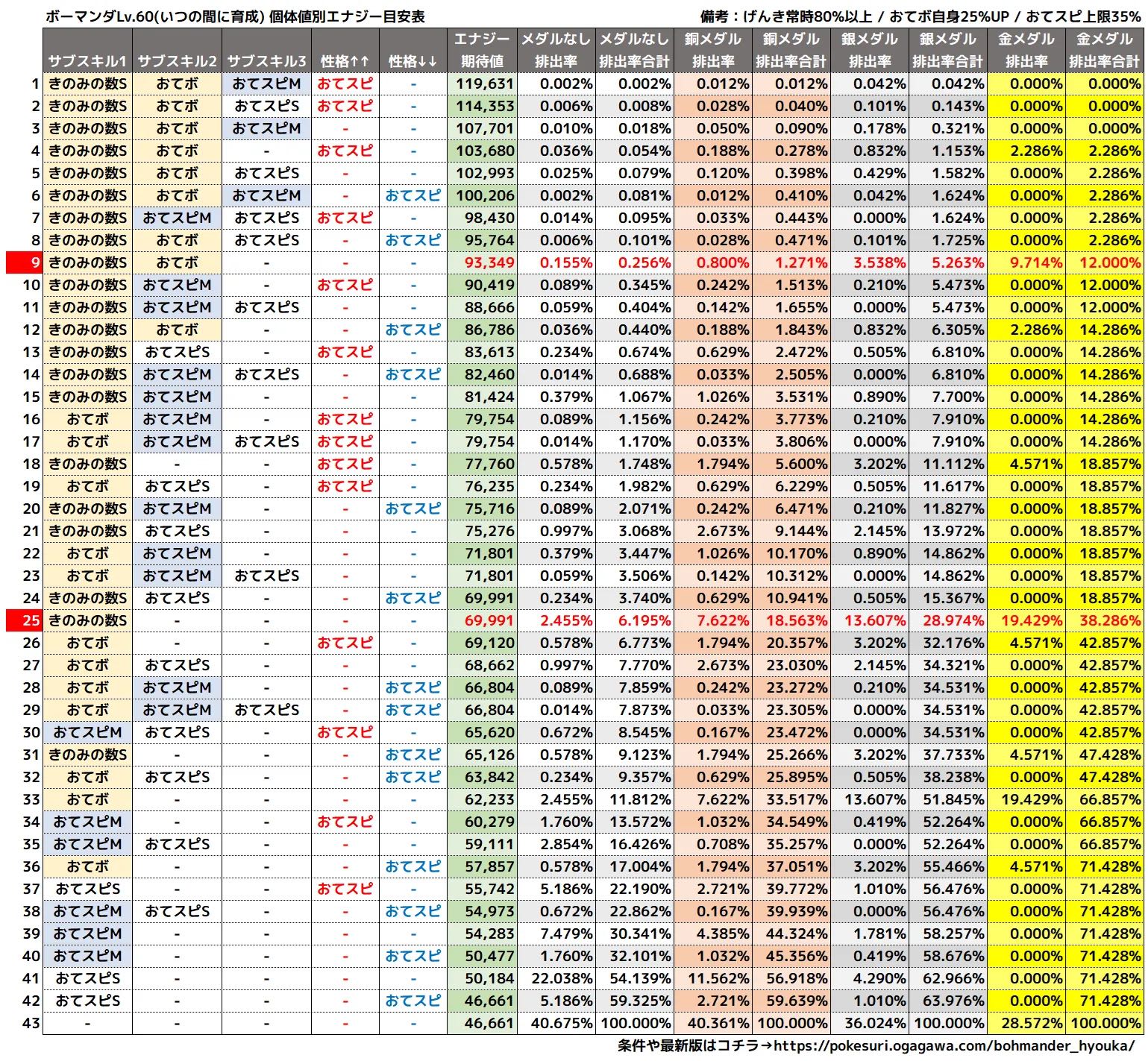Click the サブスキル3 column header

[x=266, y=61]
